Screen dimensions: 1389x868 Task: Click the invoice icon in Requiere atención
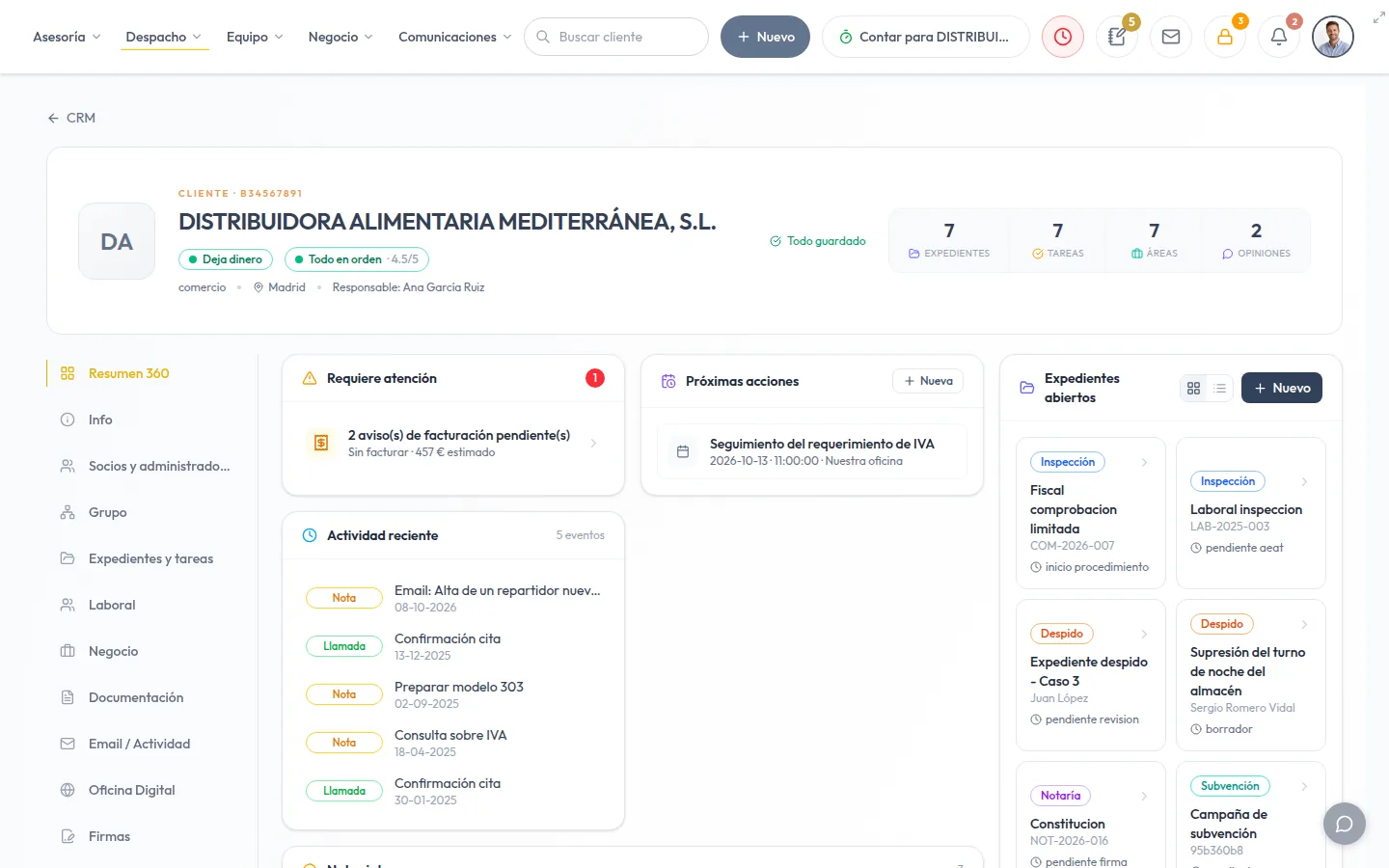[x=321, y=443]
